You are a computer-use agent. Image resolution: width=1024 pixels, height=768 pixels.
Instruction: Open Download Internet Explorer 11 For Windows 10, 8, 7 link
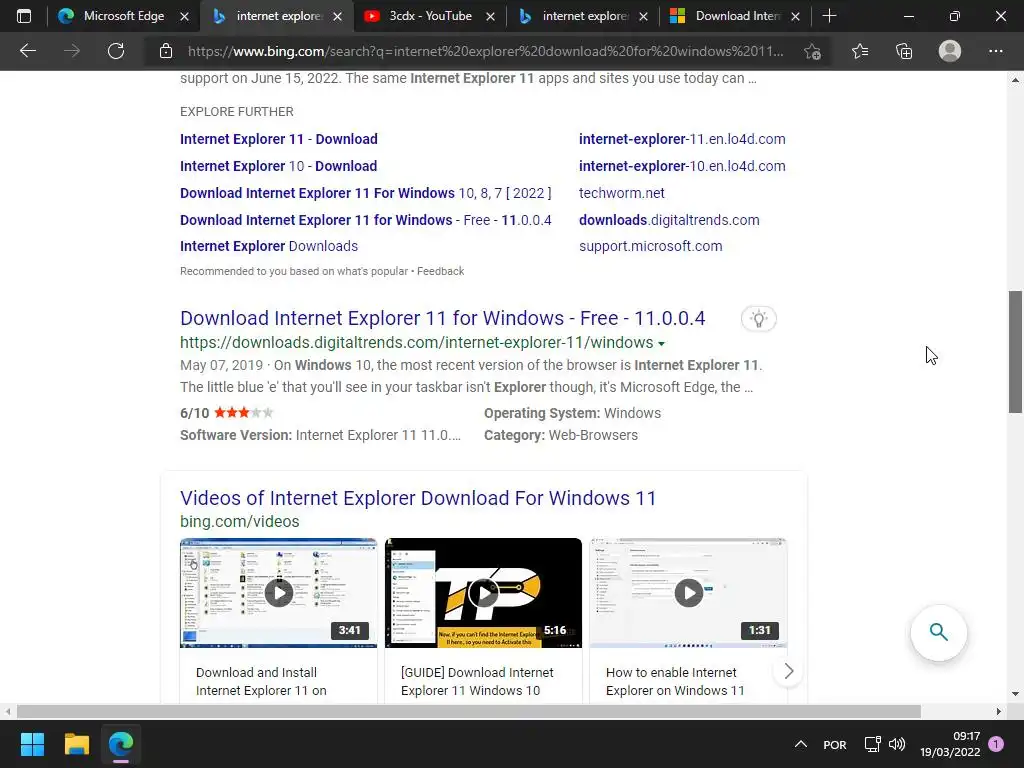tap(366, 193)
